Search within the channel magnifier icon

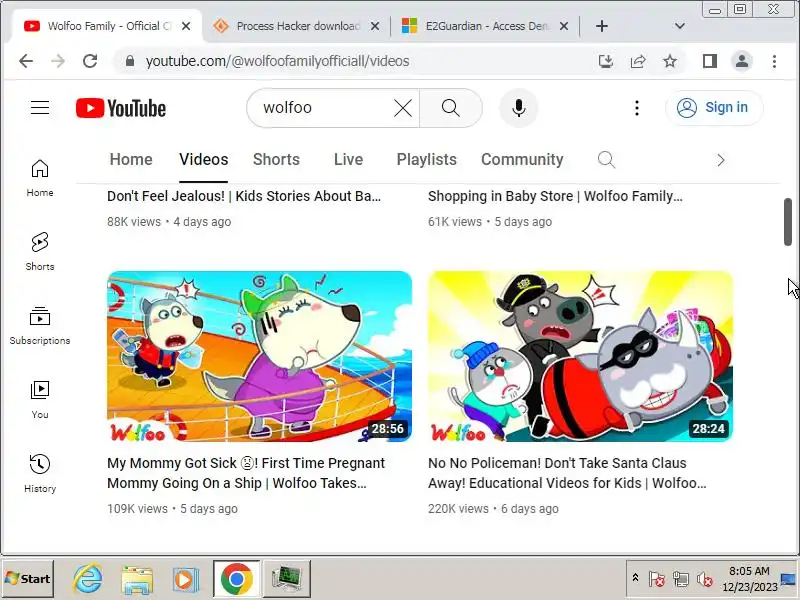[x=606, y=160]
